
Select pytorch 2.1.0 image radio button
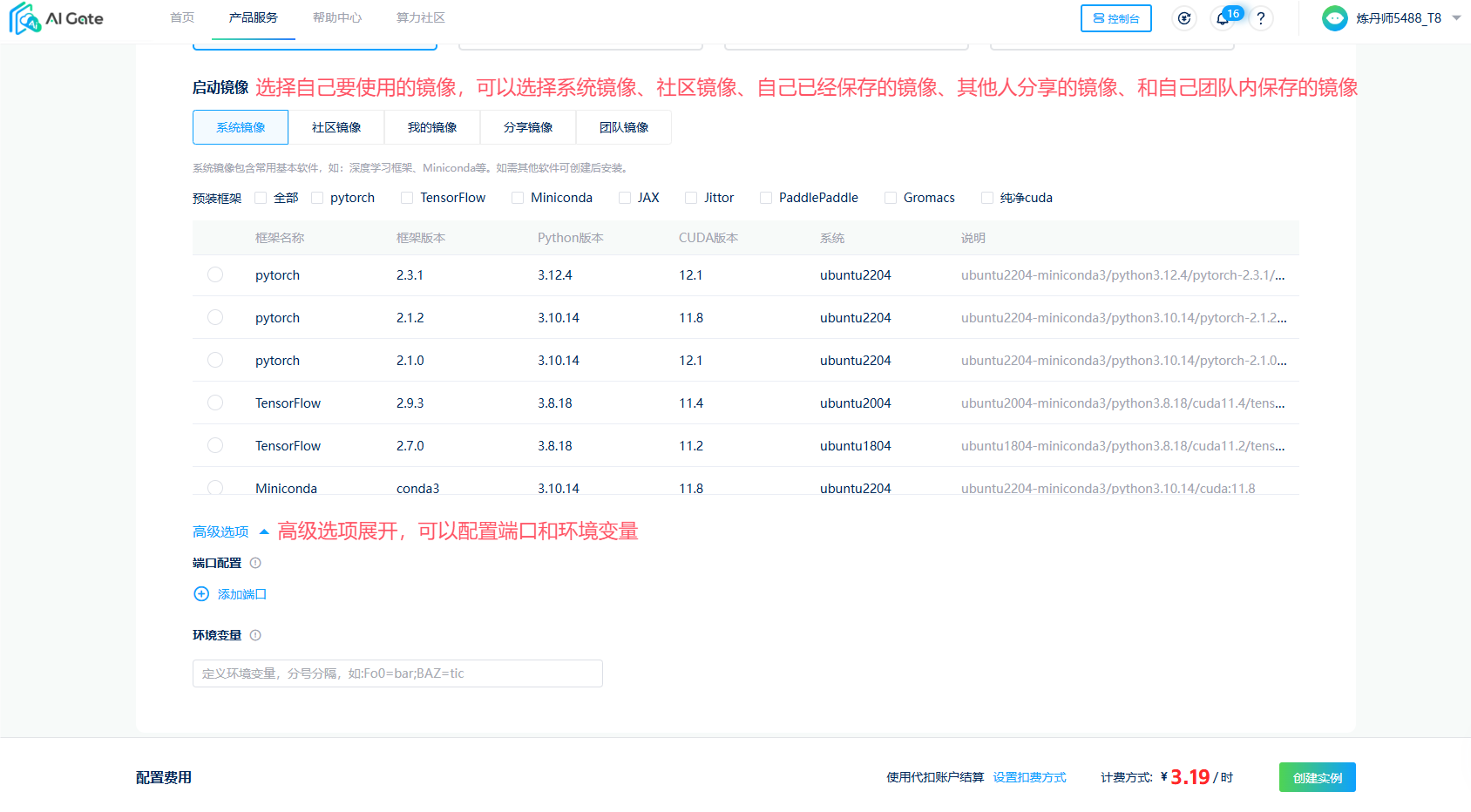coord(215,360)
